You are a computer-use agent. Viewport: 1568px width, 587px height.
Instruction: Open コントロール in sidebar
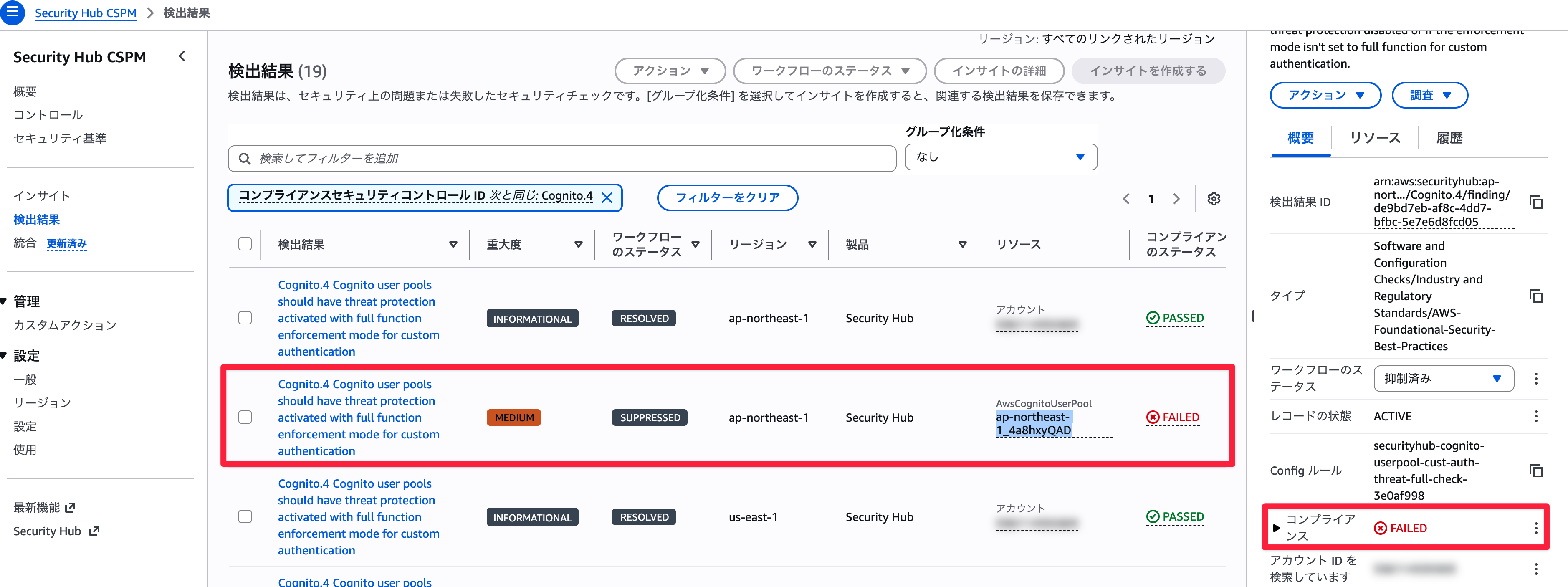[x=48, y=115]
